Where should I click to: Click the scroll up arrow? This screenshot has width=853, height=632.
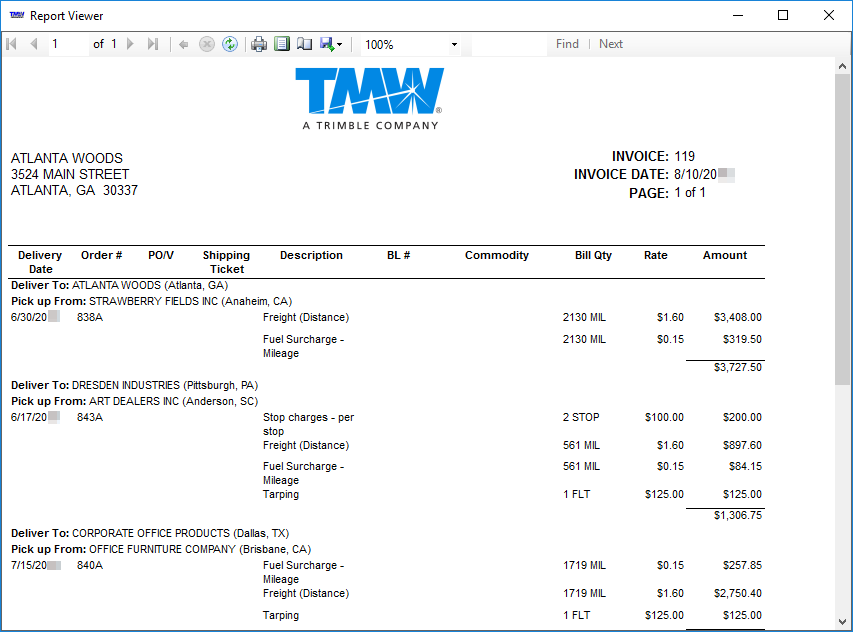click(x=842, y=66)
